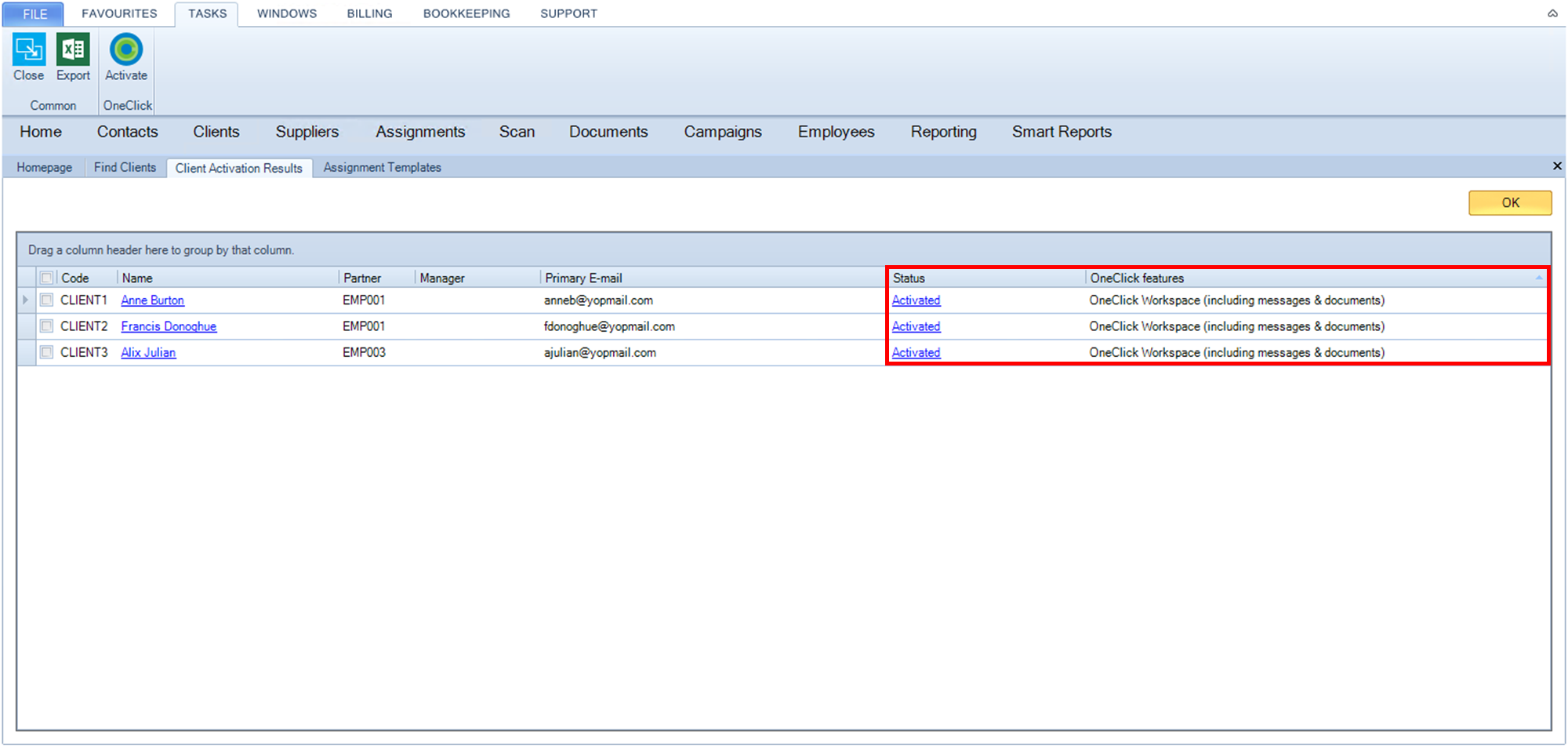Go to the Home navigation item

point(41,132)
